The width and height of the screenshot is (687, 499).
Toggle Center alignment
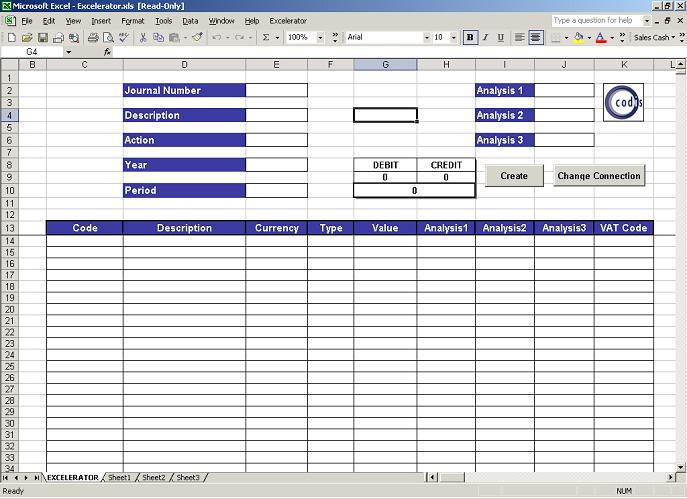(x=535, y=38)
